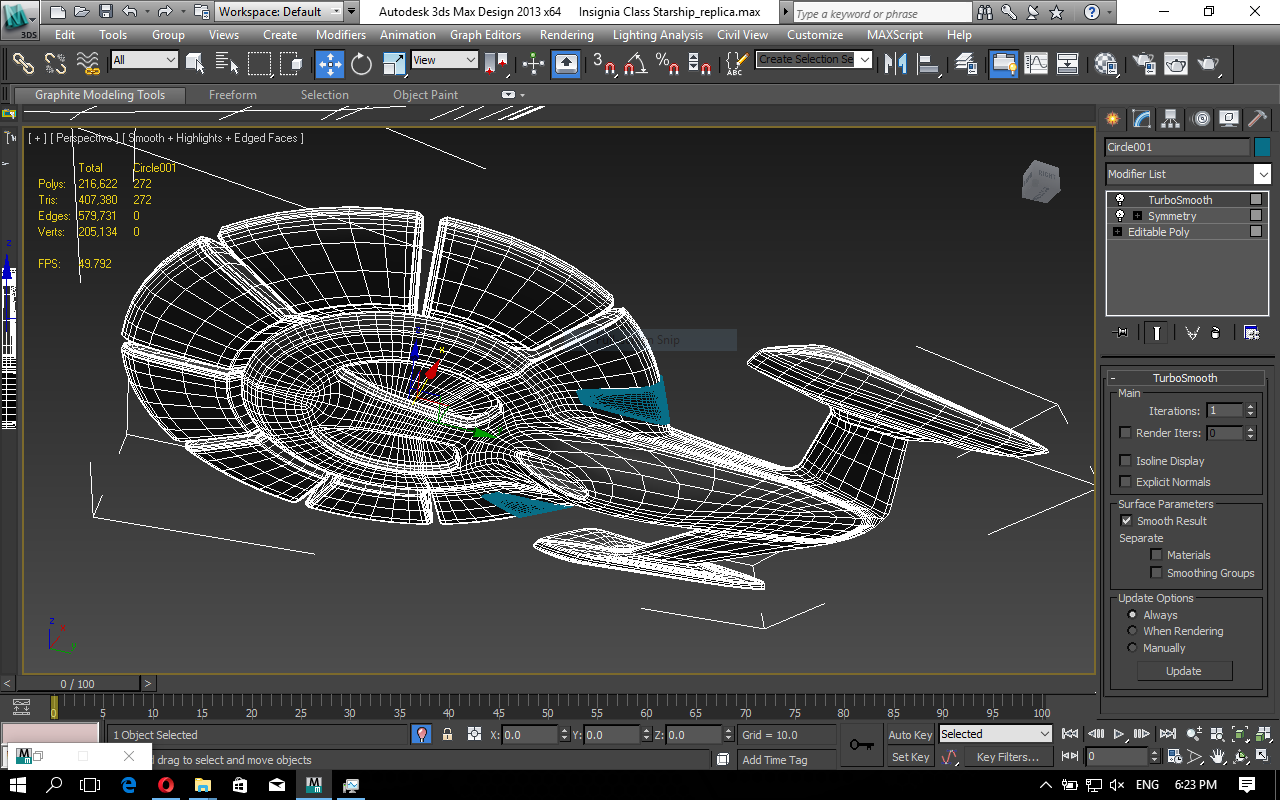Select the Select and Link tool
The width and height of the screenshot is (1280, 800).
click(x=23, y=63)
